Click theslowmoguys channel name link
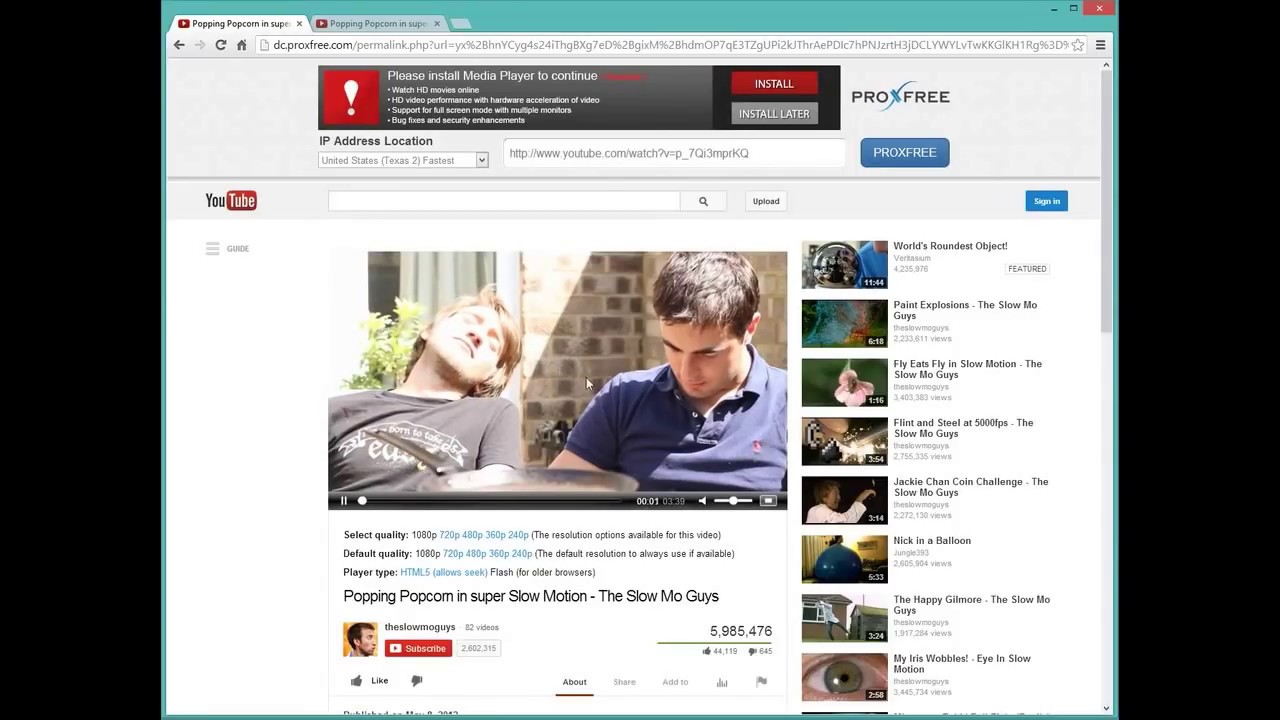1280x720 pixels. 420,627
